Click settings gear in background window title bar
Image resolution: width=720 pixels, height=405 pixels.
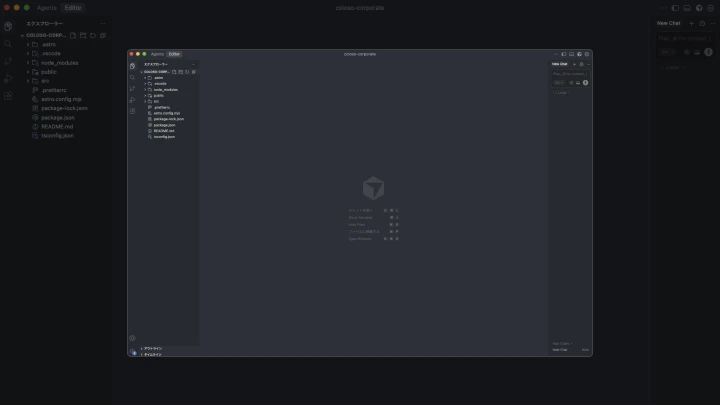click(x=710, y=8)
